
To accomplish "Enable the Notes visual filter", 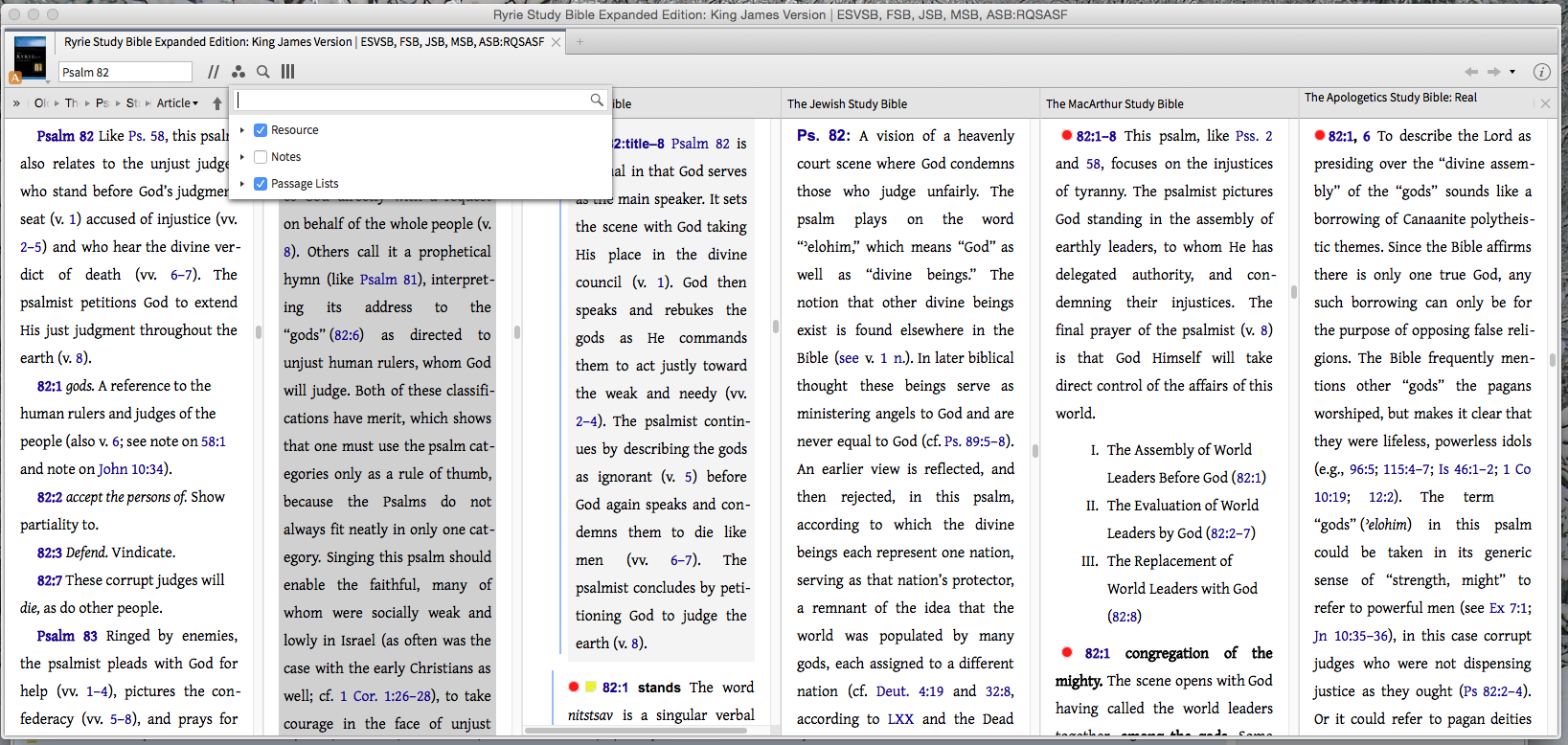I will (261, 157).
